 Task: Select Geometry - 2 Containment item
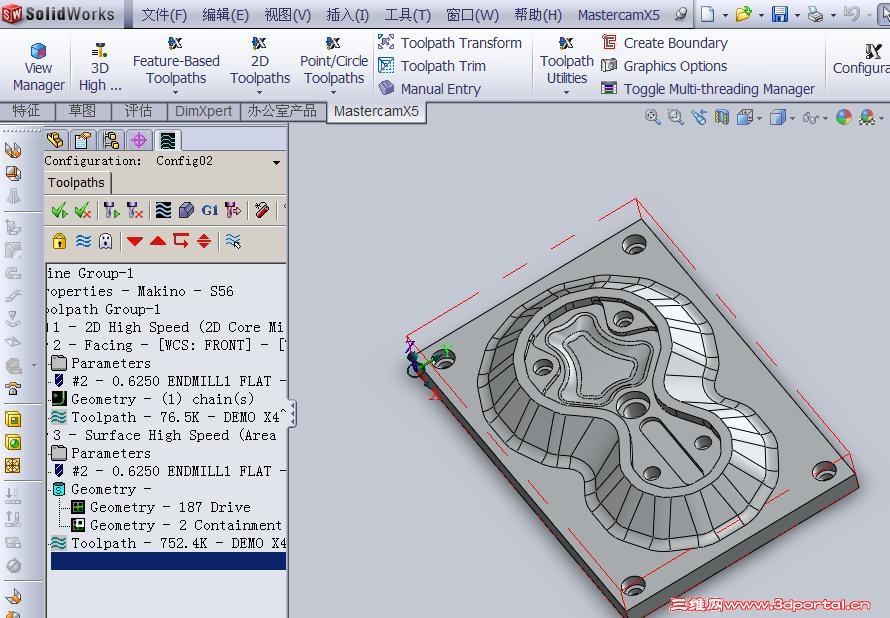point(186,525)
